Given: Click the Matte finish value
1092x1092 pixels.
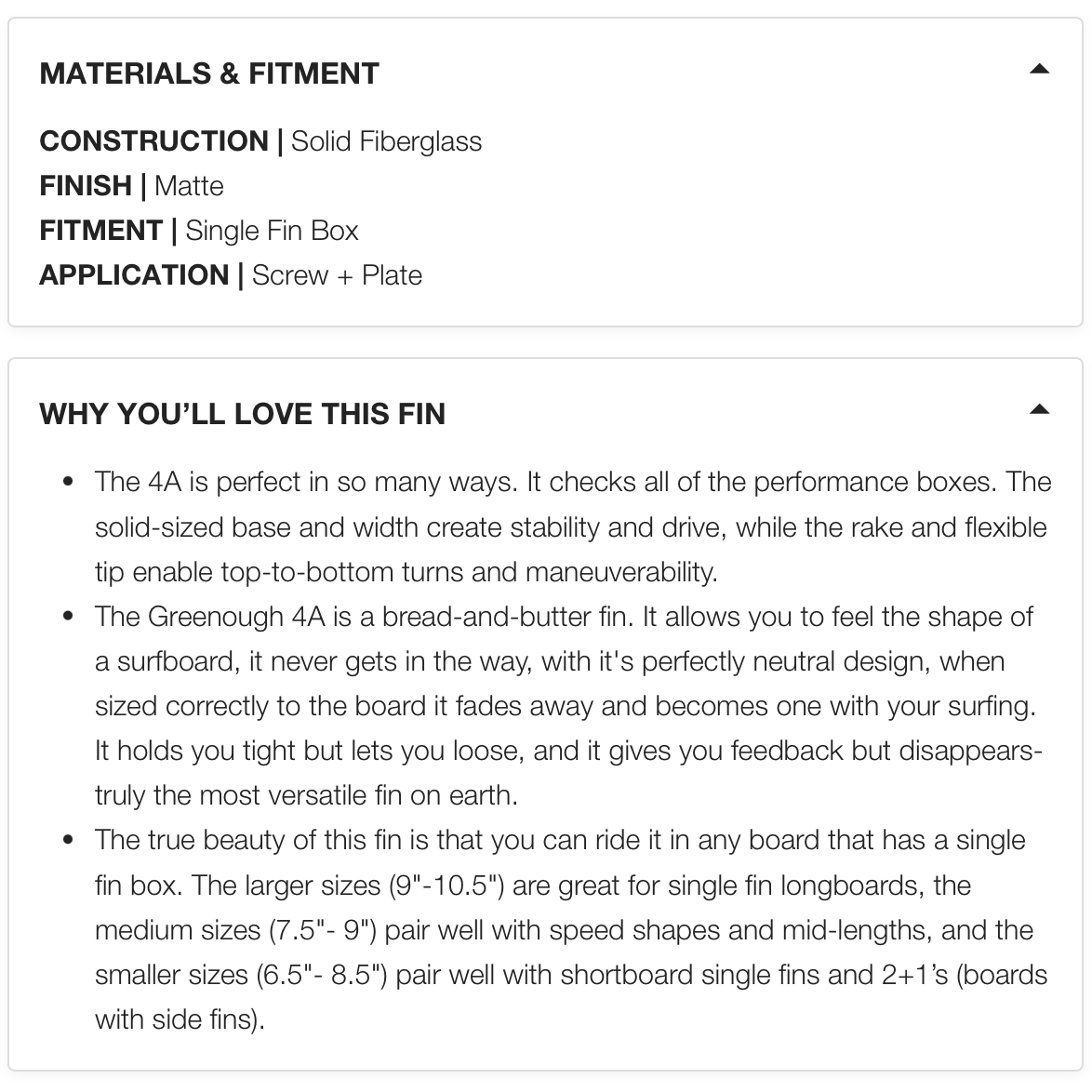Looking at the screenshot, I should 189,186.
